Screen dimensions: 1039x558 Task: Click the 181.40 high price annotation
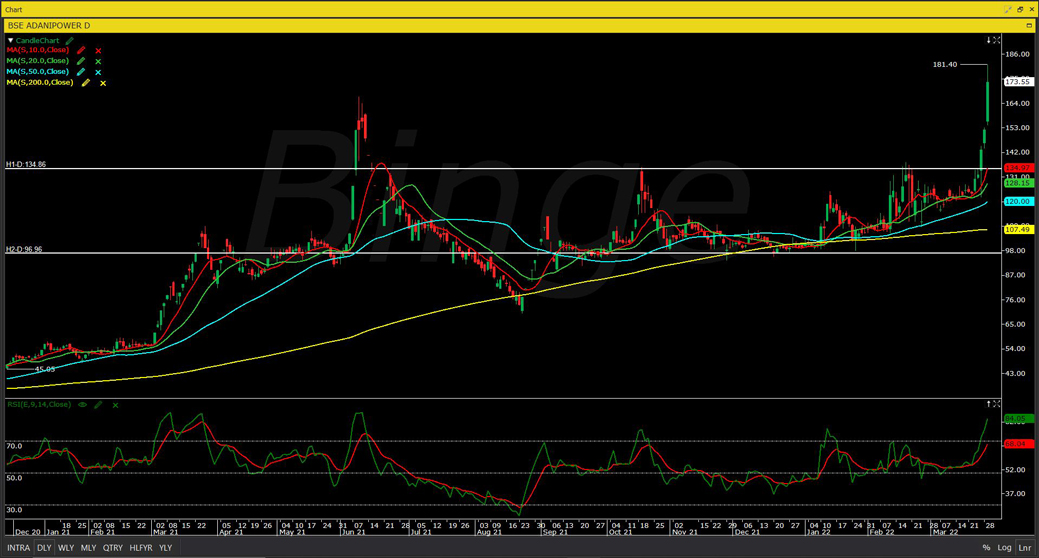945,64
